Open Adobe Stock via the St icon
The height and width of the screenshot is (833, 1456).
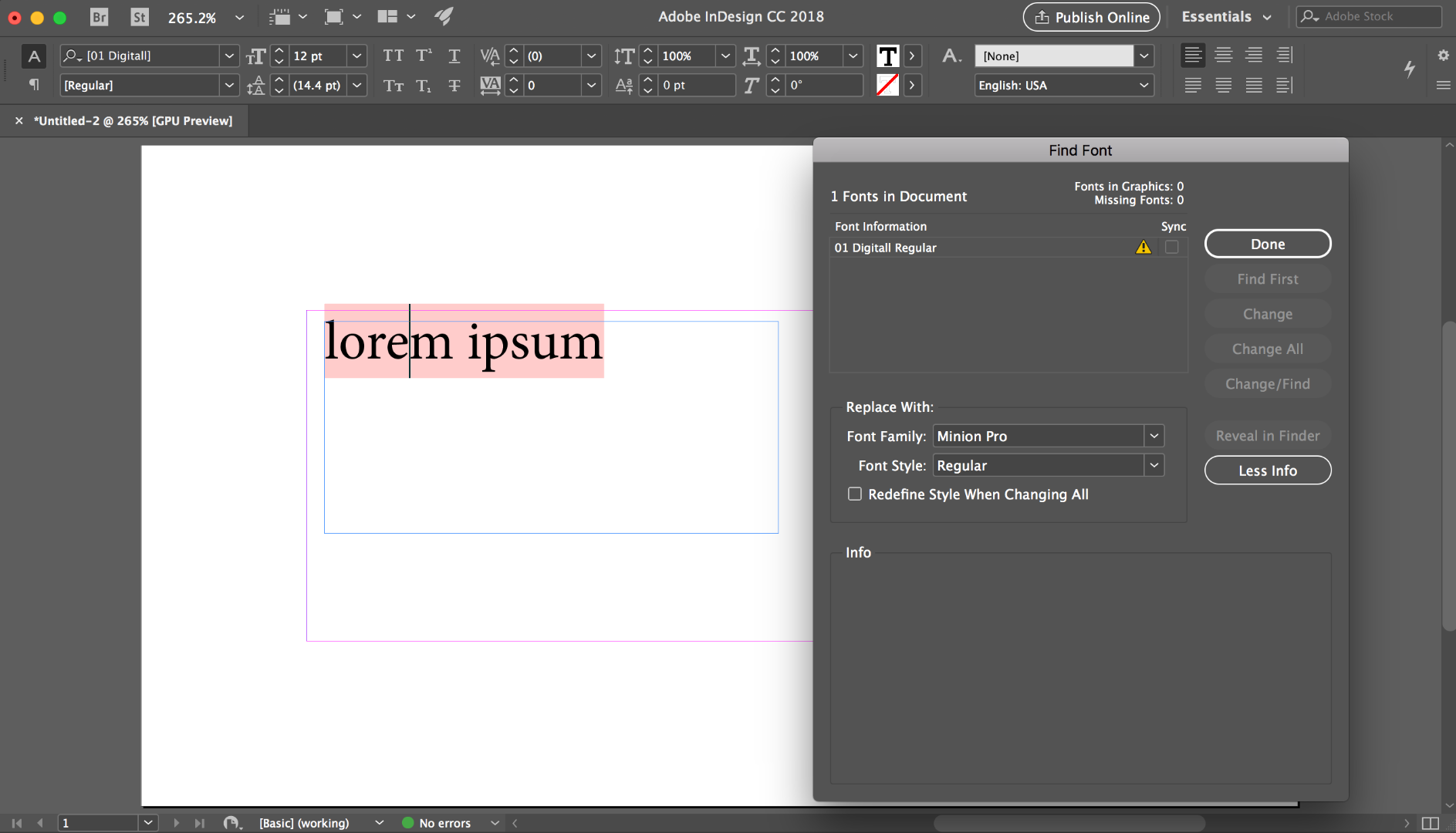(x=139, y=17)
